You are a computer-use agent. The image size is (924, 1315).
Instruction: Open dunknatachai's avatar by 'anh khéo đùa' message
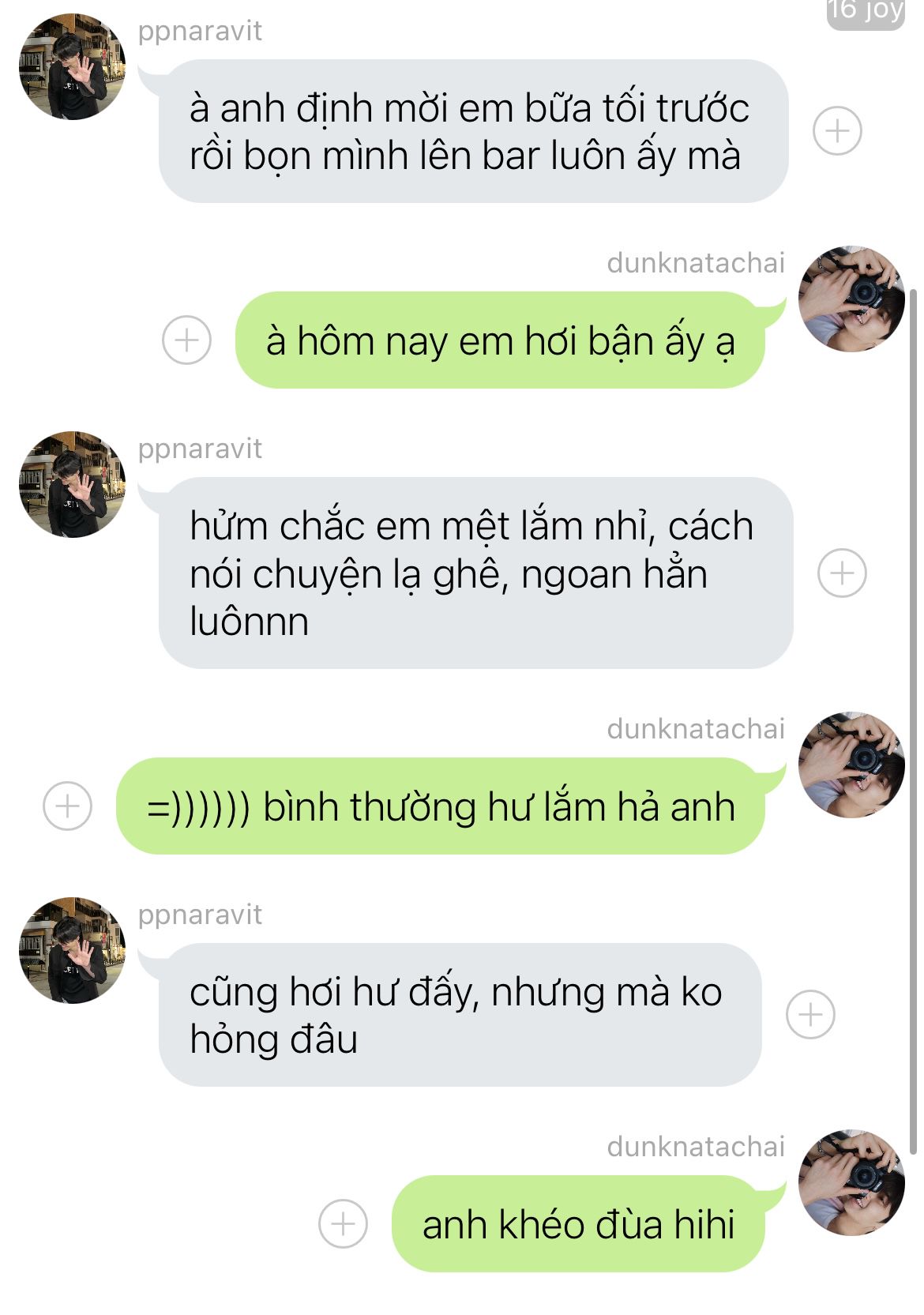(852, 1182)
